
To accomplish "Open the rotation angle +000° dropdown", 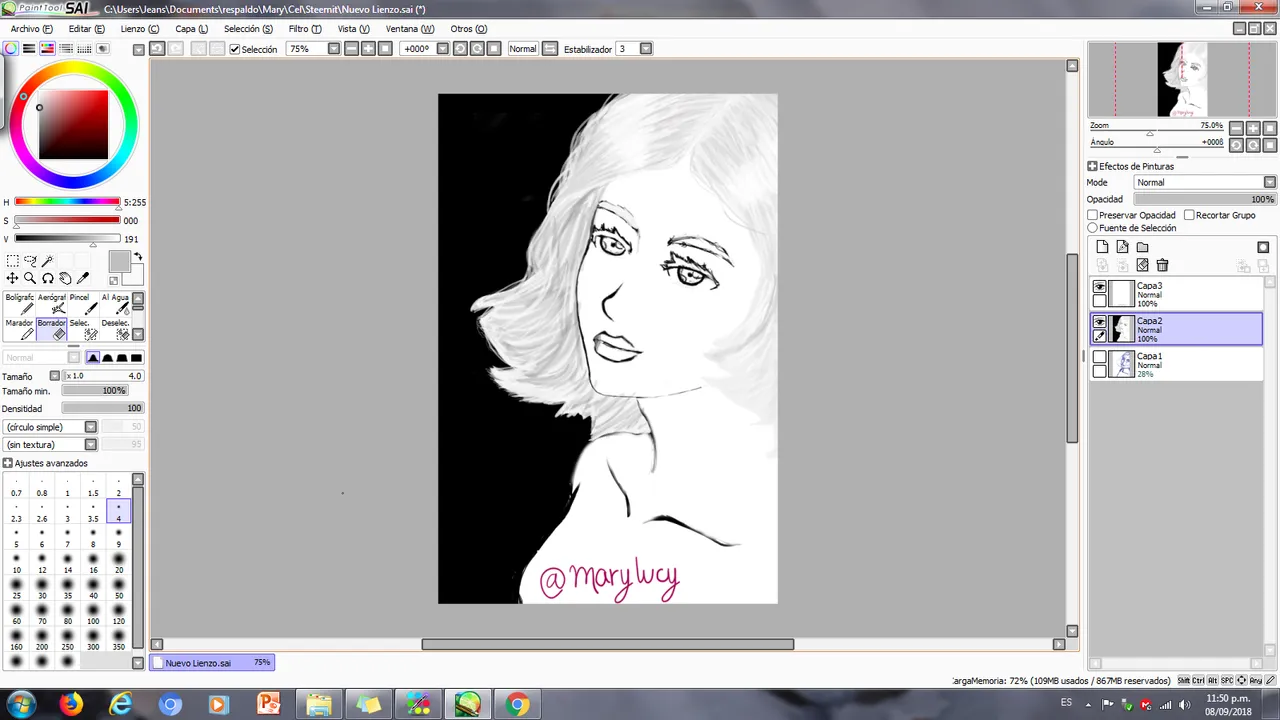I will (442, 49).
